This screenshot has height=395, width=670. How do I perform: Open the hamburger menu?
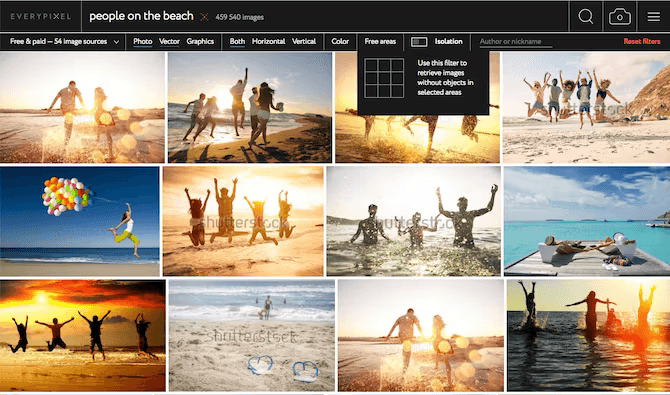coord(653,17)
